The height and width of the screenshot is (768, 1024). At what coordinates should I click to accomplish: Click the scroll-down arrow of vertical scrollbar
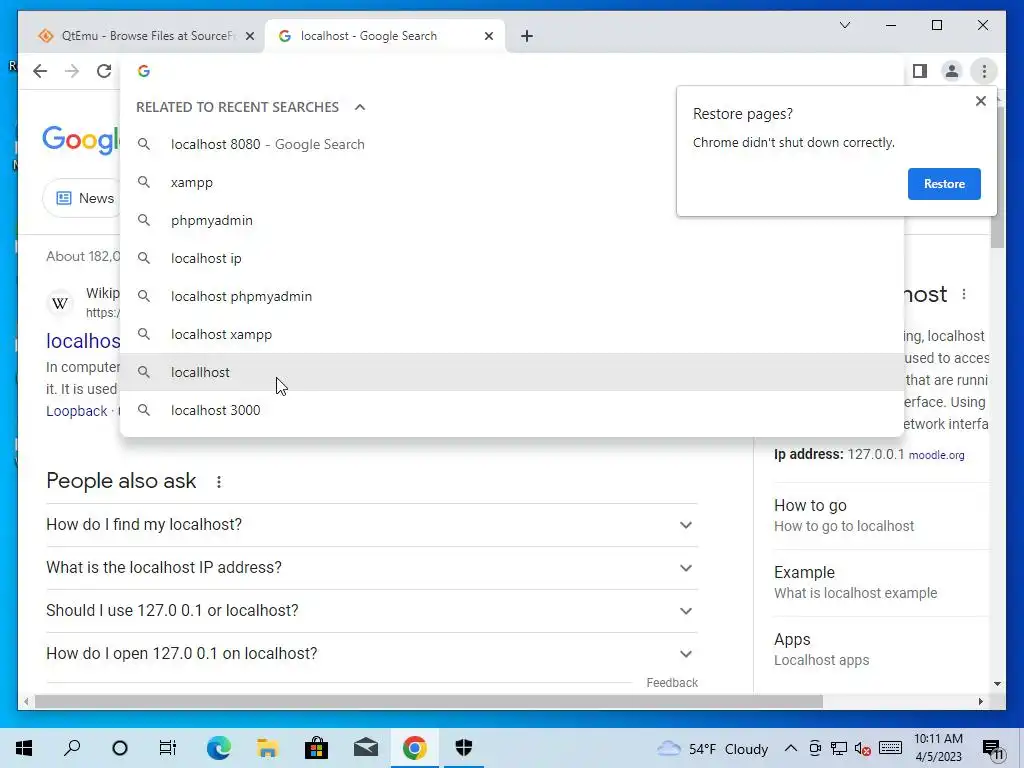(x=997, y=684)
